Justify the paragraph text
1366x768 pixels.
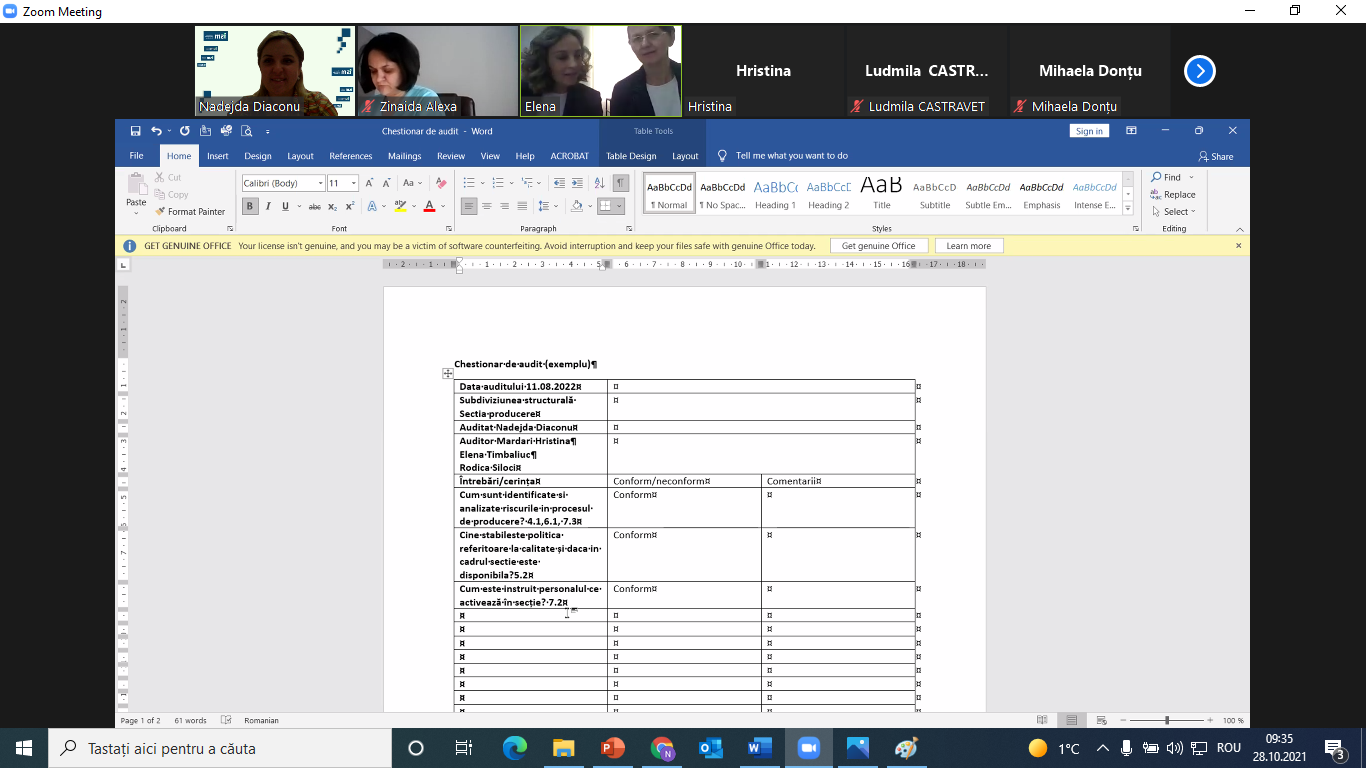tap(521, 207)
